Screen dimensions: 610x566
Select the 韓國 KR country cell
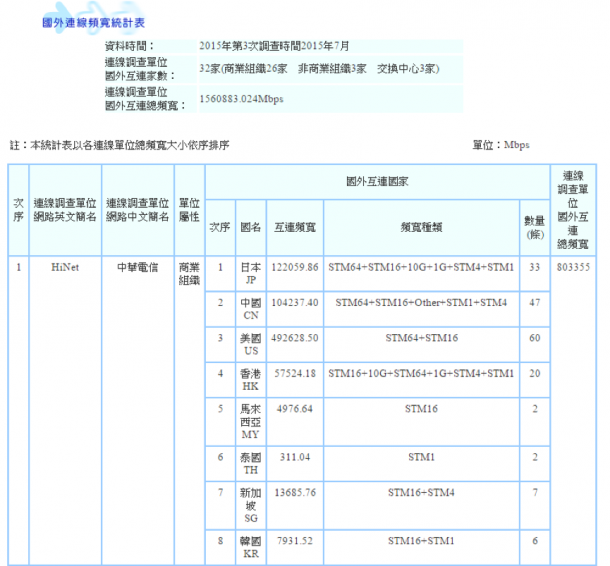pyautogui.click(x=251, y=547)
